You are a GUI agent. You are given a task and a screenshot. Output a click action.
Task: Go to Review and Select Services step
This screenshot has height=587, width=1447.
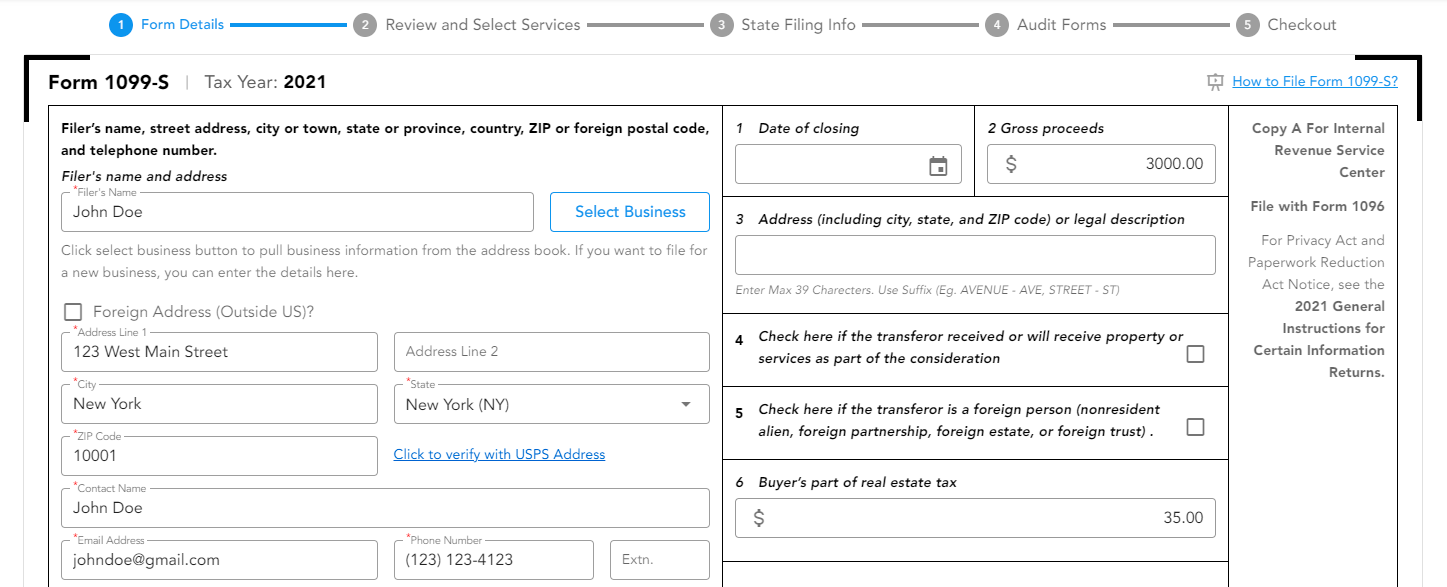tap(482, 25)
